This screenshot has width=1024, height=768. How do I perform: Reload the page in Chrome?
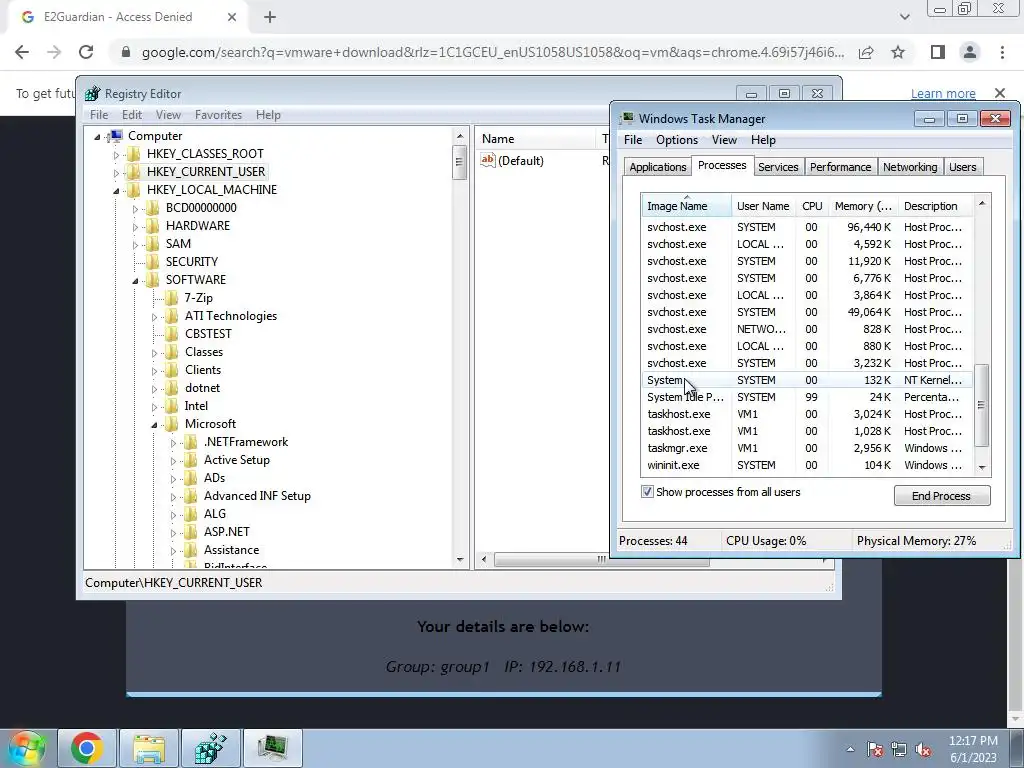point(86,52)
